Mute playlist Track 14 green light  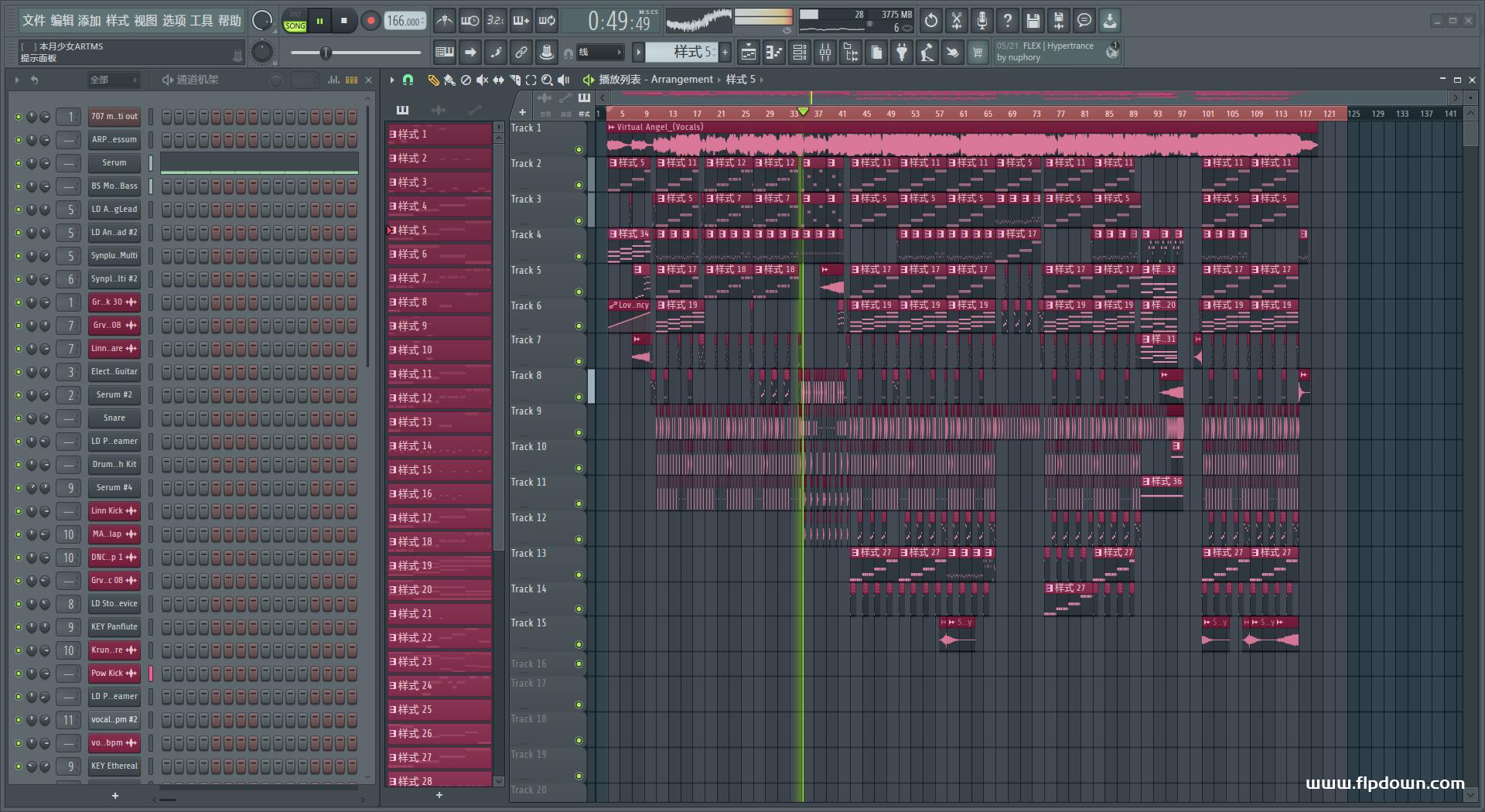pyautogui.click(x=579, y=609)
